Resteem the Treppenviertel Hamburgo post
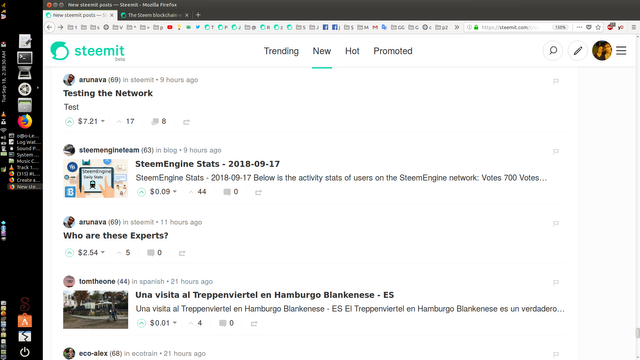 click(x=253, y=323)
